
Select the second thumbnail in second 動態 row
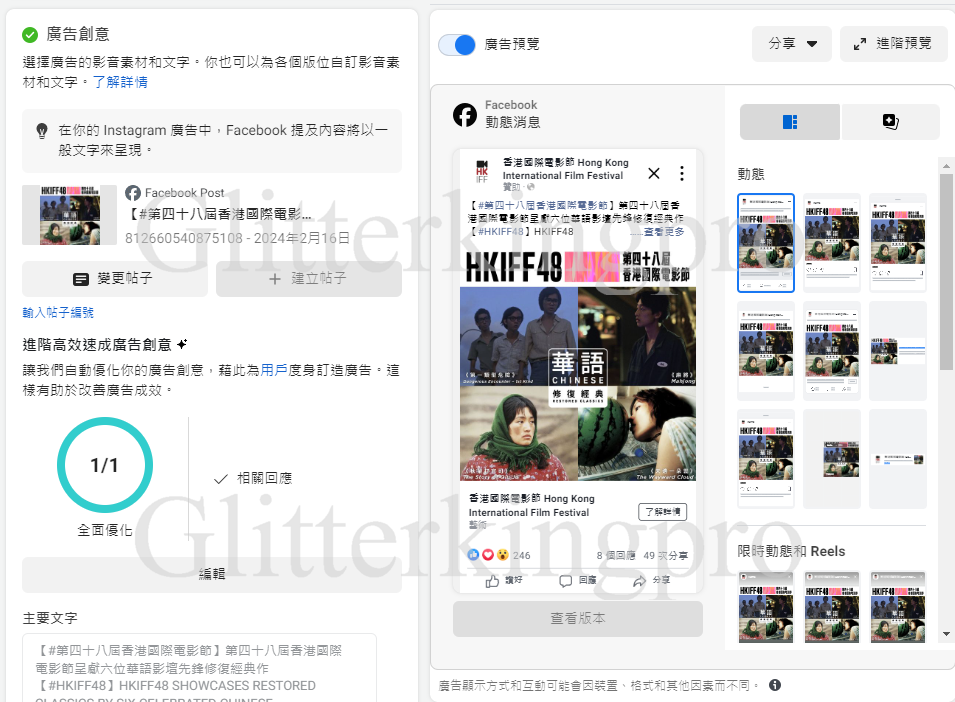pyautogui.click(x=831, y=351)
